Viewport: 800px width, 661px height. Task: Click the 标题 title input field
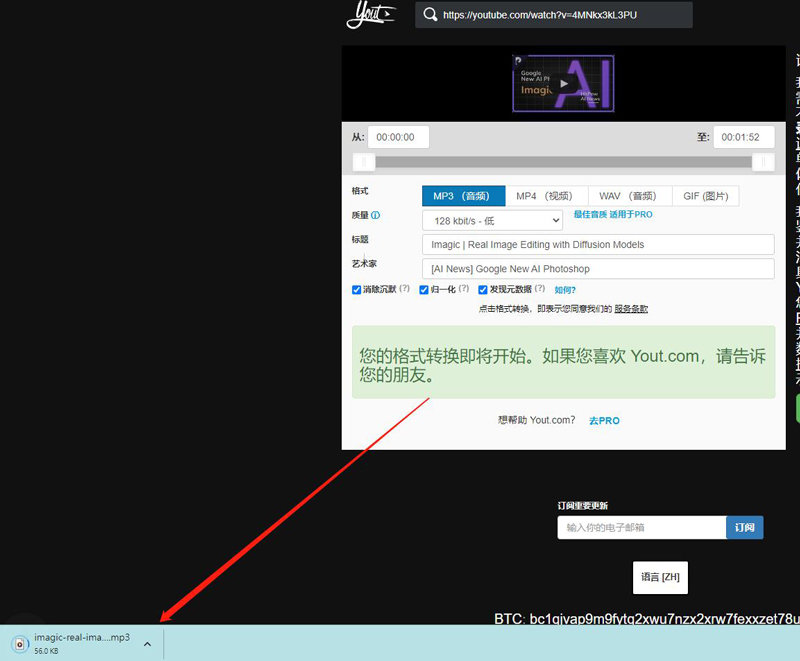click(598, 245)
